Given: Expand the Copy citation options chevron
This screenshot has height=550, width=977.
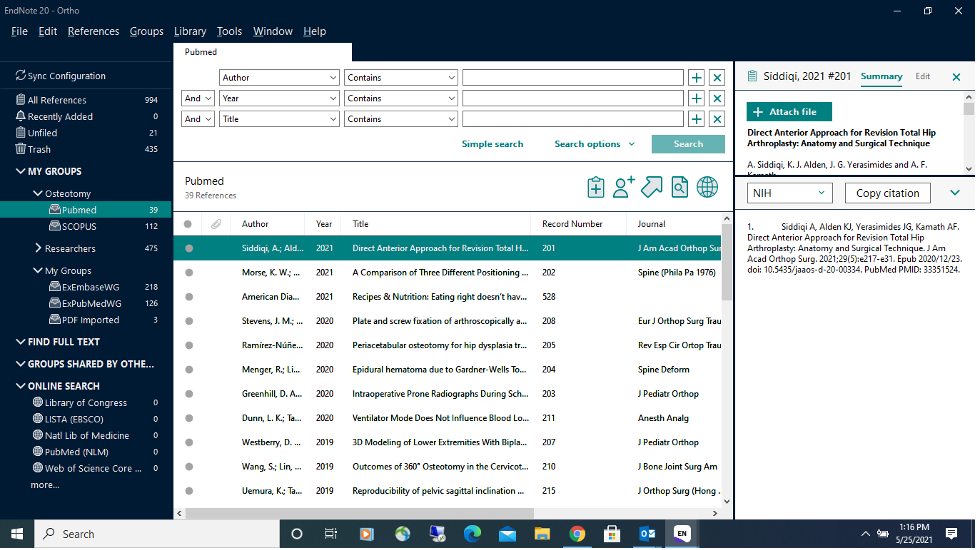Looking at the screenshot, I should tap(955, 193).
